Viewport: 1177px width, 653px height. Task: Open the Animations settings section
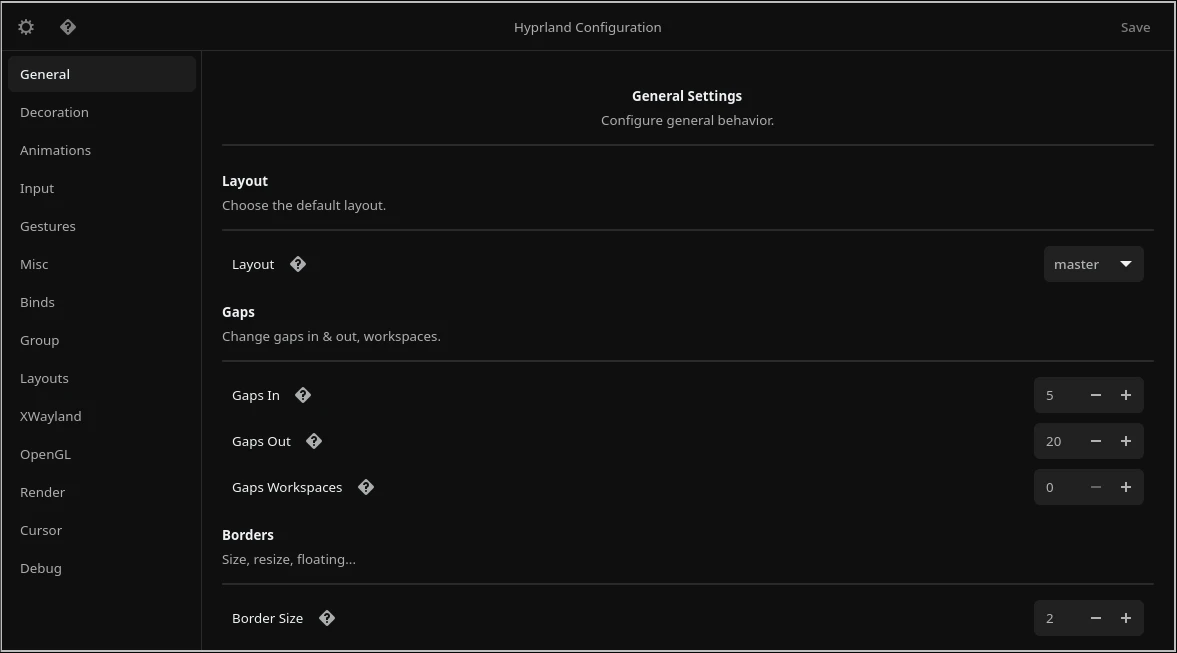55,150
